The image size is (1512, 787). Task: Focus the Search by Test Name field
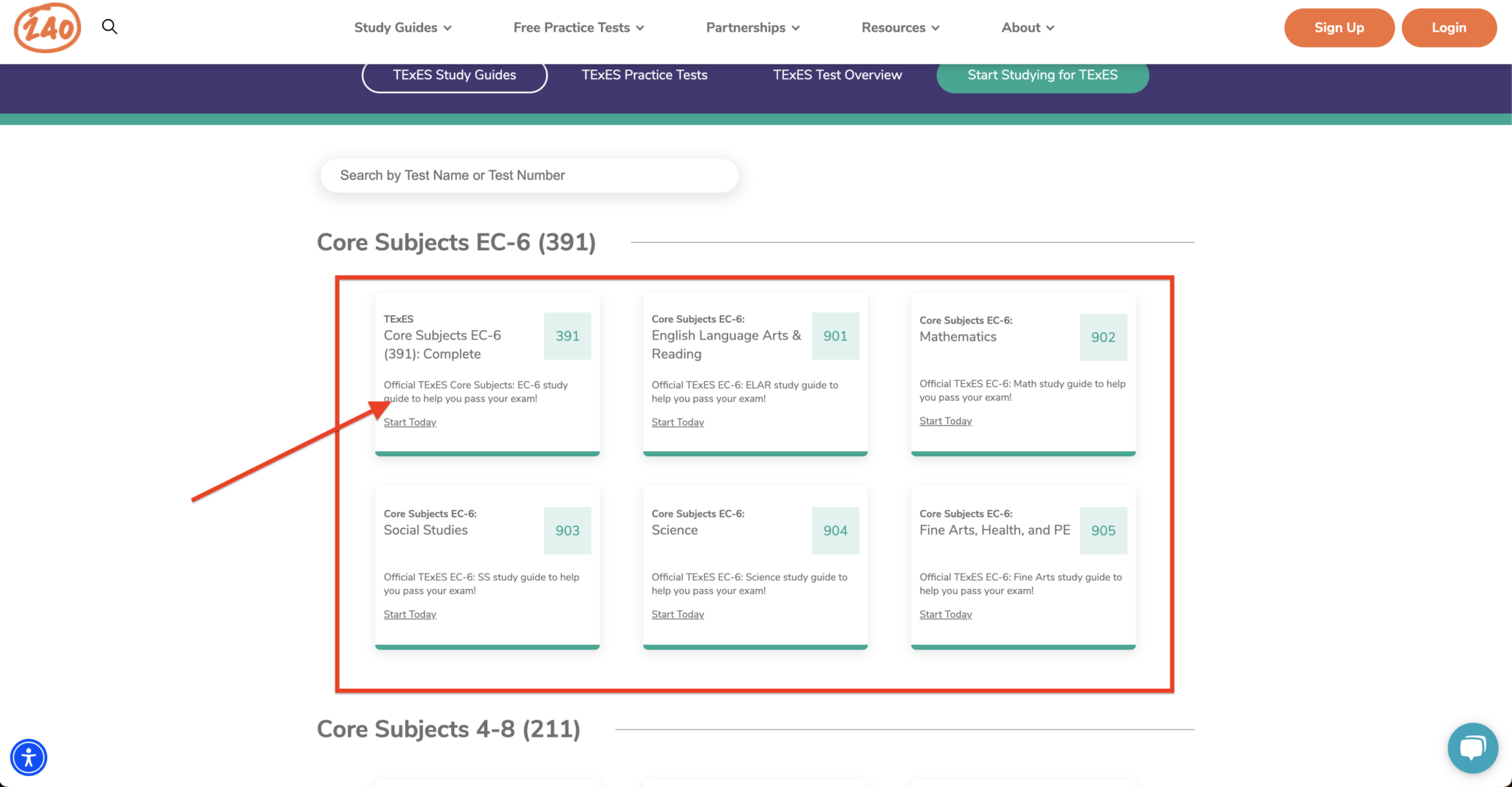pos(529,176)
